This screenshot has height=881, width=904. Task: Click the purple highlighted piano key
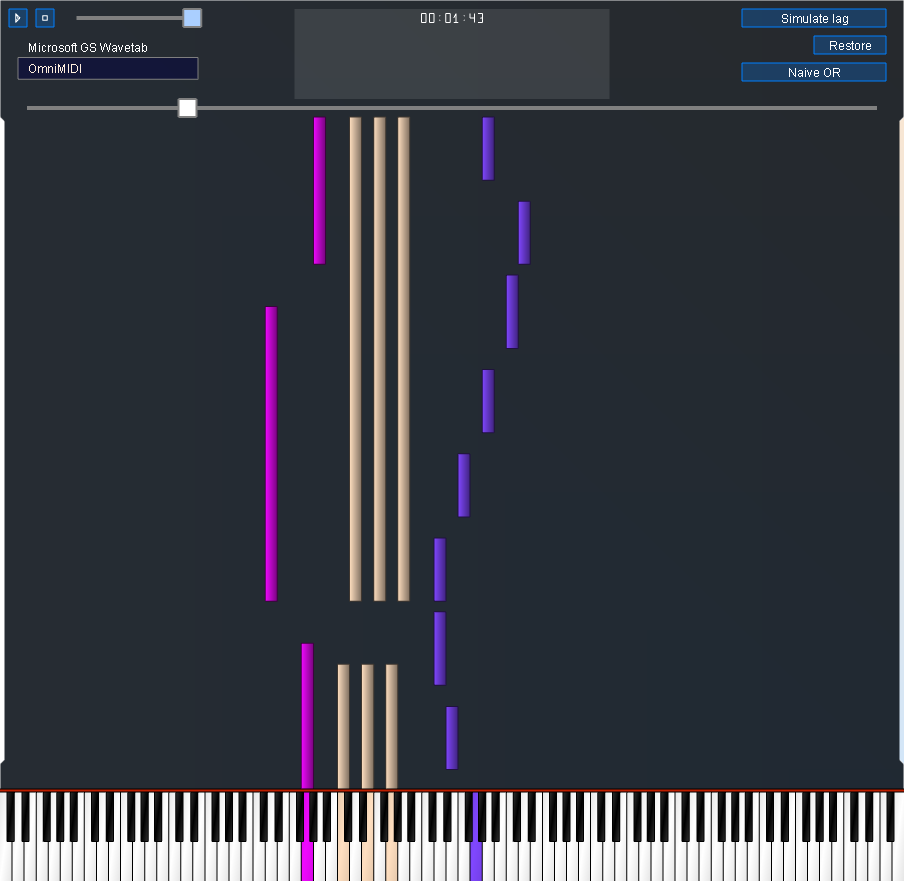[x=476, y=859]
